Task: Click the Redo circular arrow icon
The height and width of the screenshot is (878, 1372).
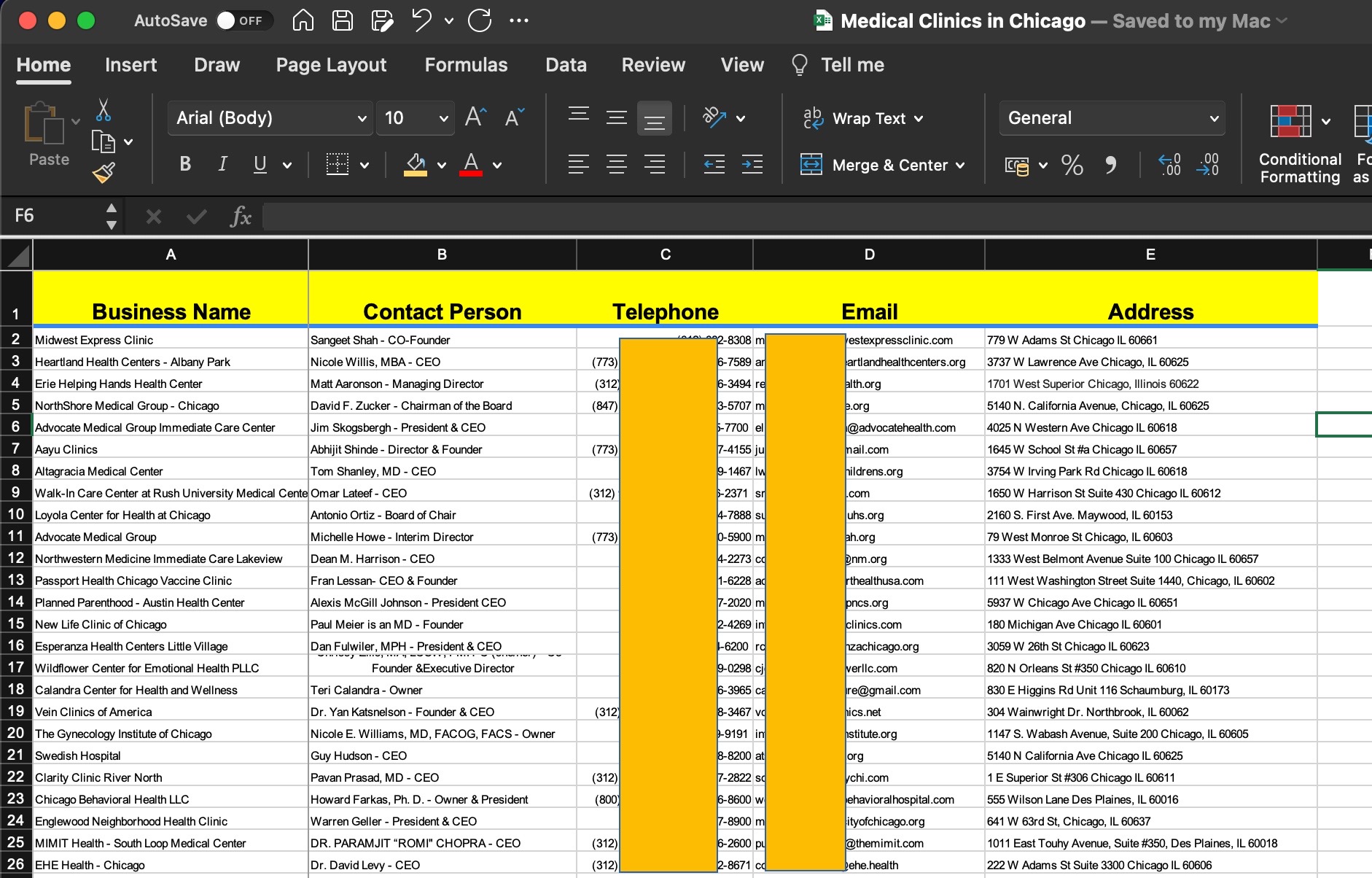Action: tap(480, 20)
